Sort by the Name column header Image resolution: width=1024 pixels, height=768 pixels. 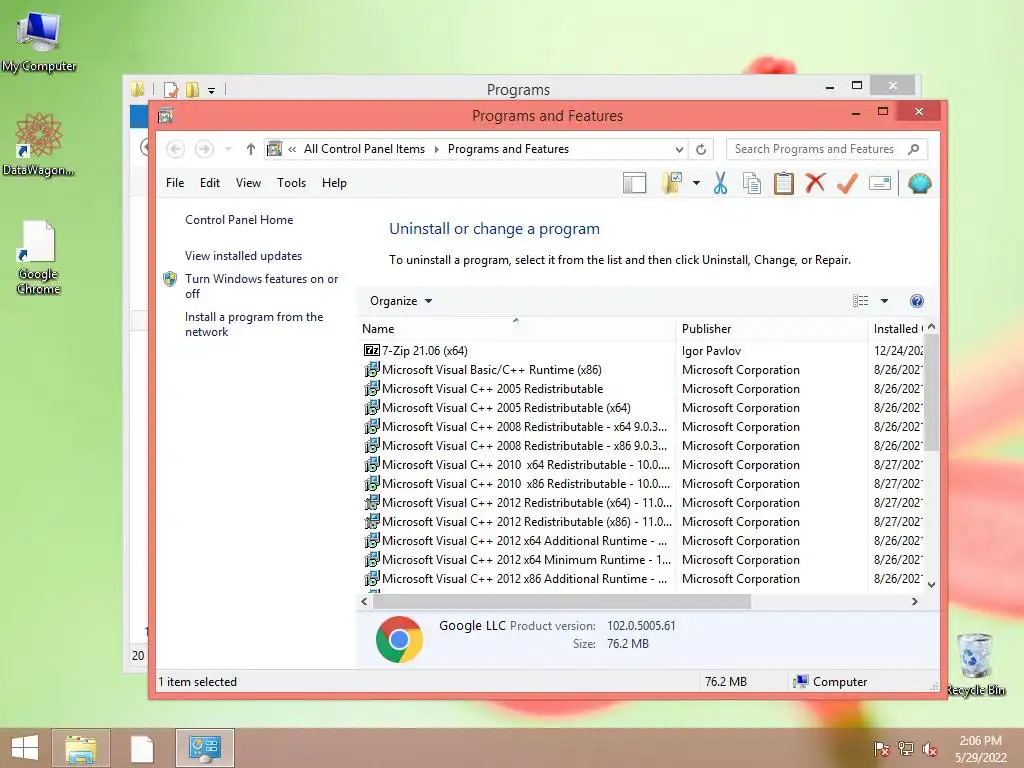(516, 329)
